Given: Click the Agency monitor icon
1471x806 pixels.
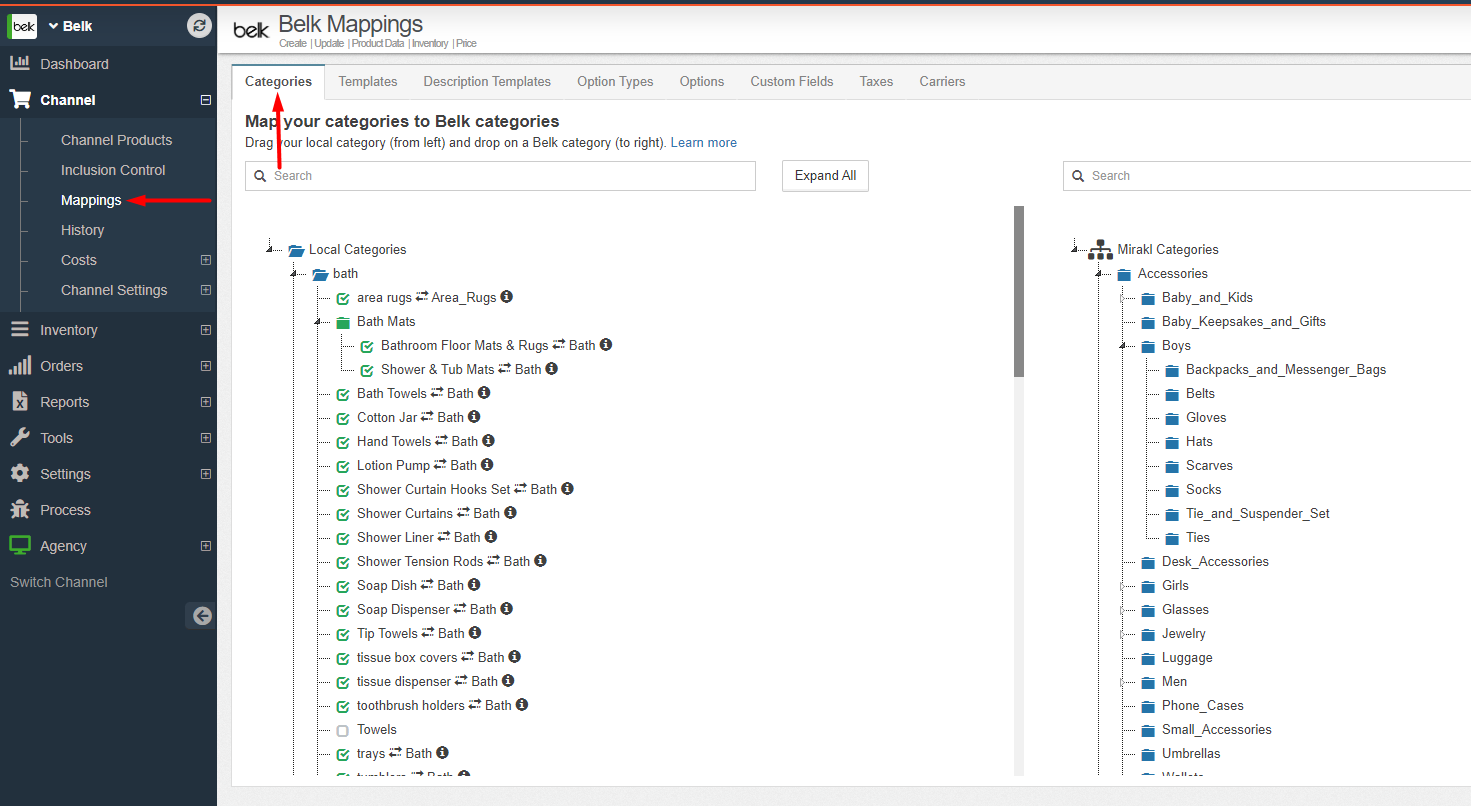Looking at the screenshot, I should (20, 545).
